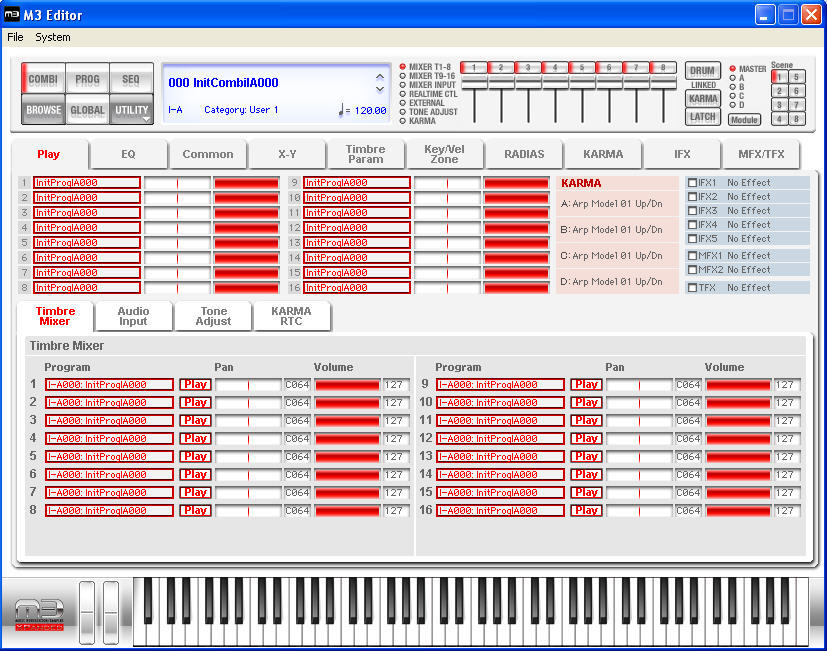Step combi selection down arrow

click(x=380, y=90)
